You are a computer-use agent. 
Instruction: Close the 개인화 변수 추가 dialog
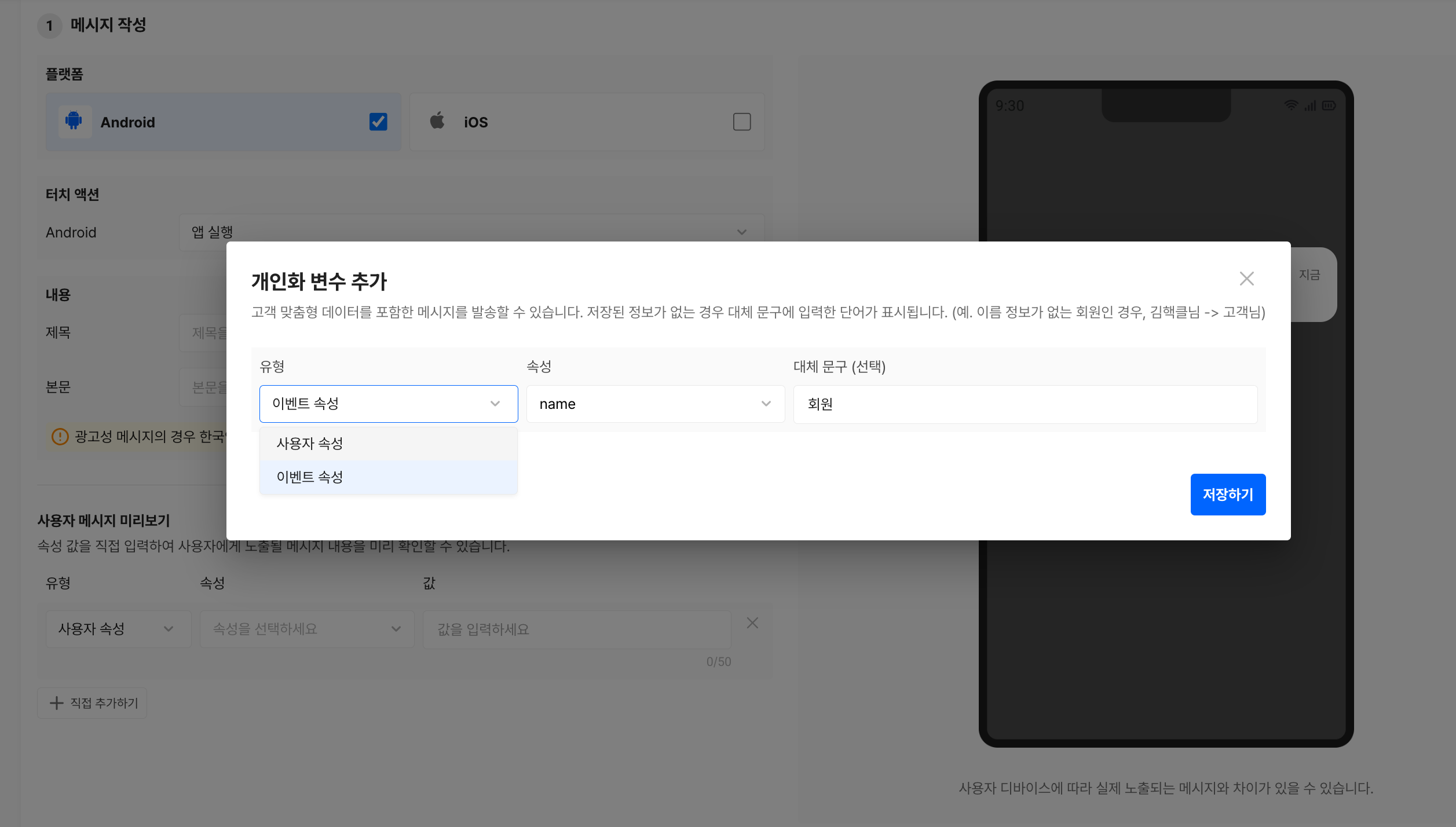click(1246, 279)
